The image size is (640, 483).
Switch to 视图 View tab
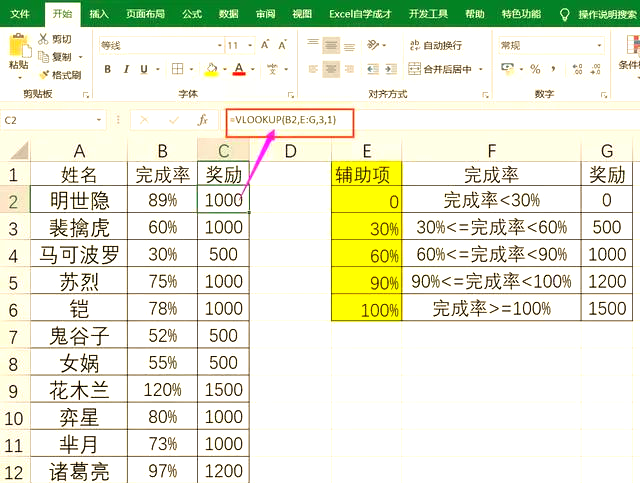click(x=302, y=14)
